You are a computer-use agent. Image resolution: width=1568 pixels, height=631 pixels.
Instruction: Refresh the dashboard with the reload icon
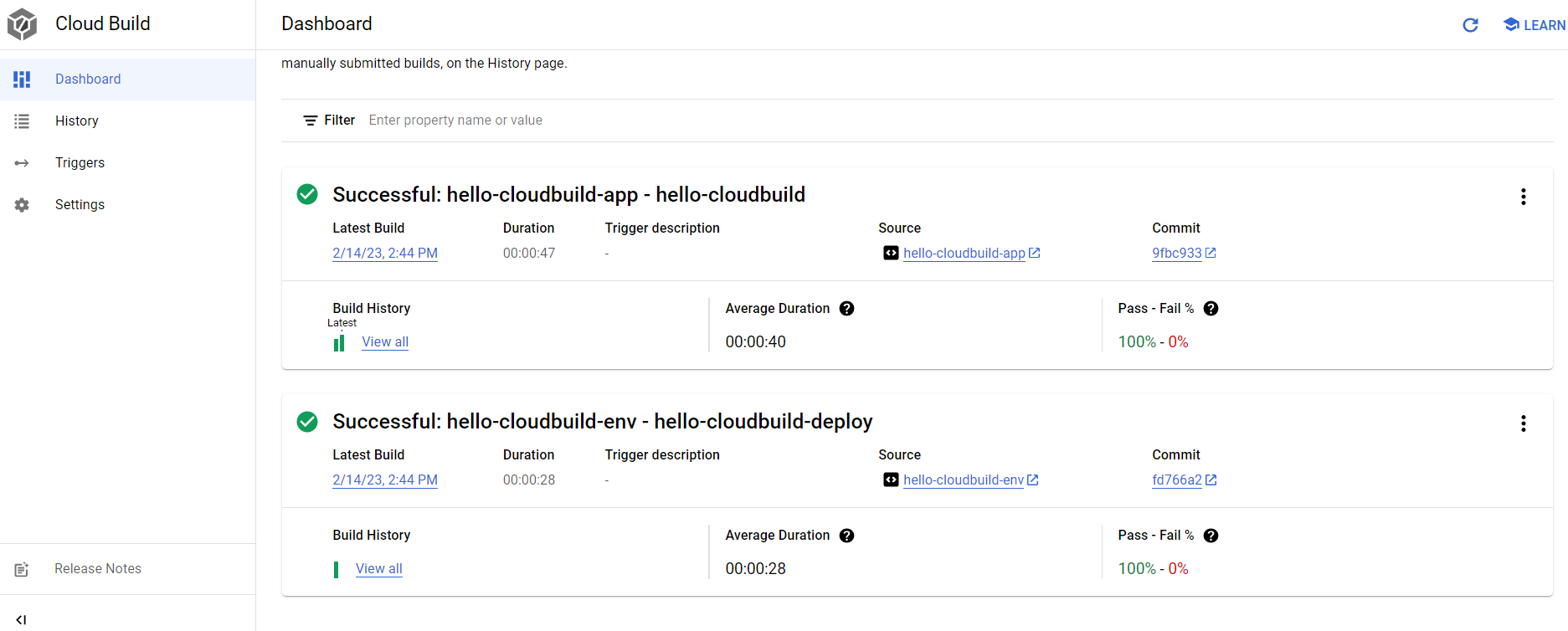(1470, 25)
